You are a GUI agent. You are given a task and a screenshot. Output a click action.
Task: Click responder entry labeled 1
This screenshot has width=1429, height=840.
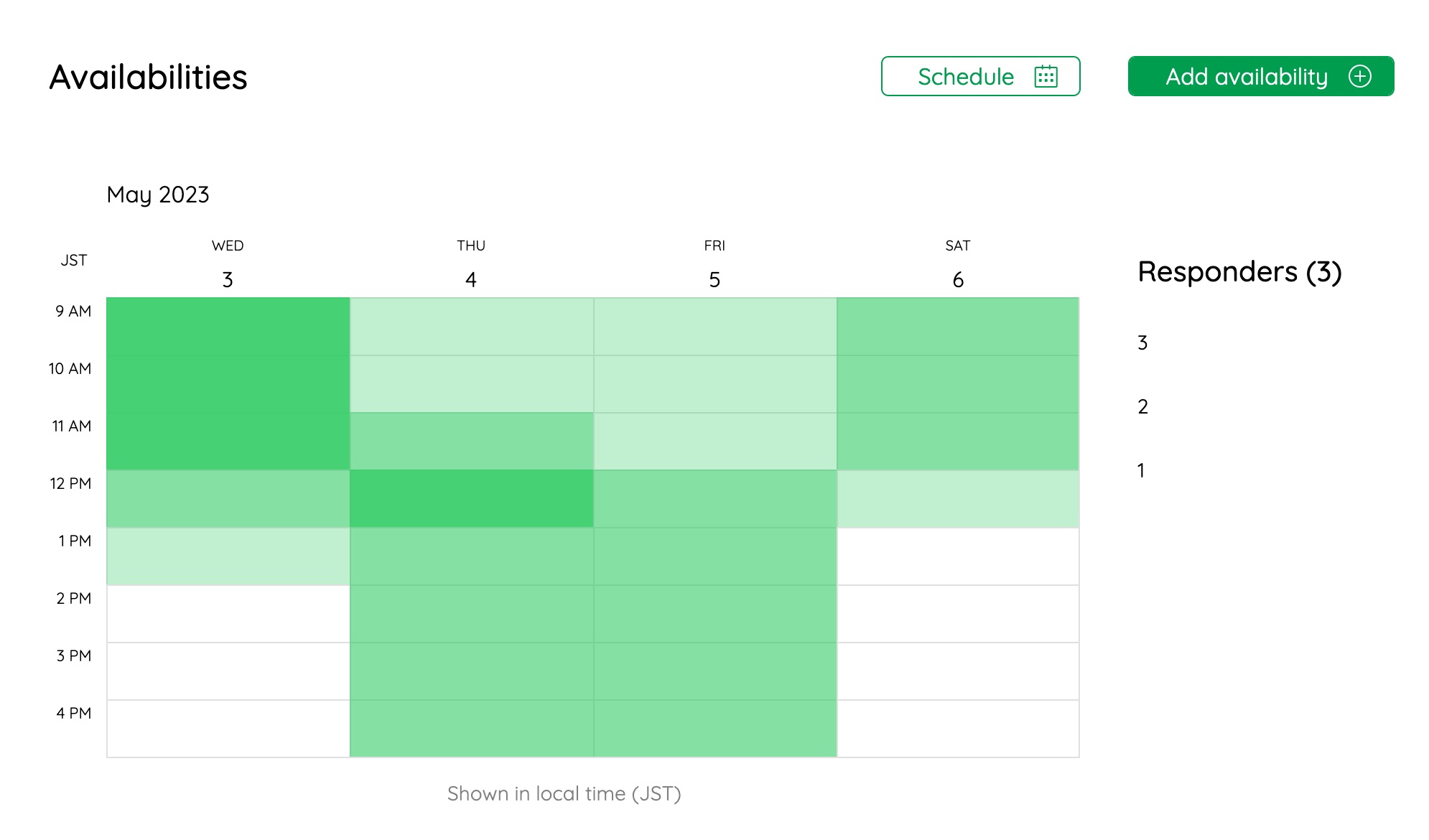coord(1141,471)
